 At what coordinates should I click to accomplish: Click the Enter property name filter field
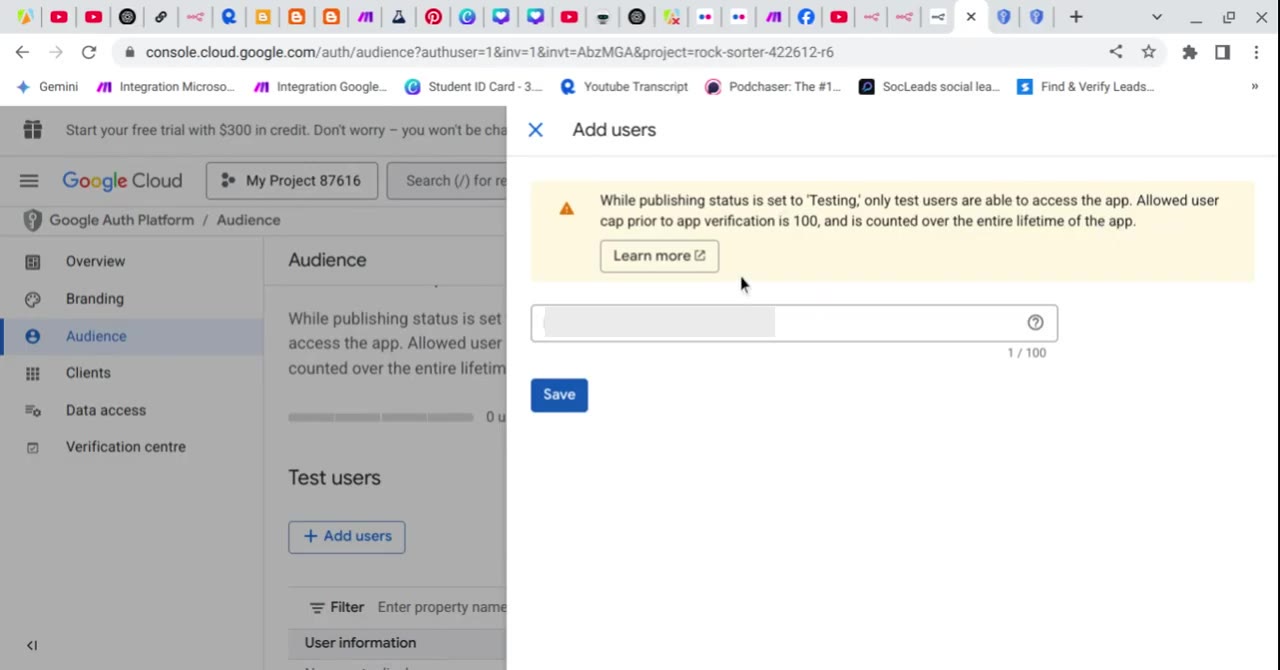click(x=442, y=607)
